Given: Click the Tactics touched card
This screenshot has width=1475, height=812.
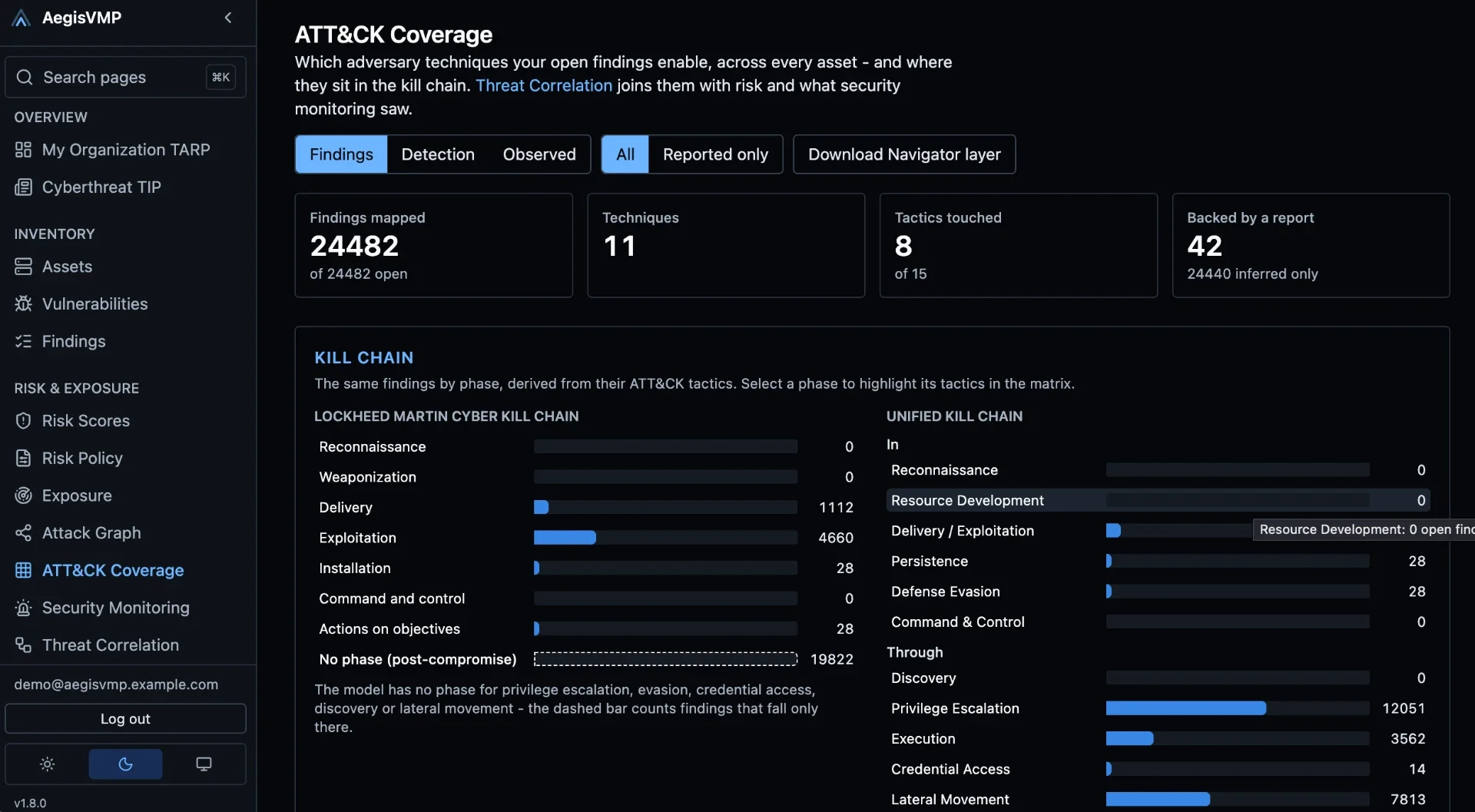Looking at the screenshot, I should coord(1018,245).
